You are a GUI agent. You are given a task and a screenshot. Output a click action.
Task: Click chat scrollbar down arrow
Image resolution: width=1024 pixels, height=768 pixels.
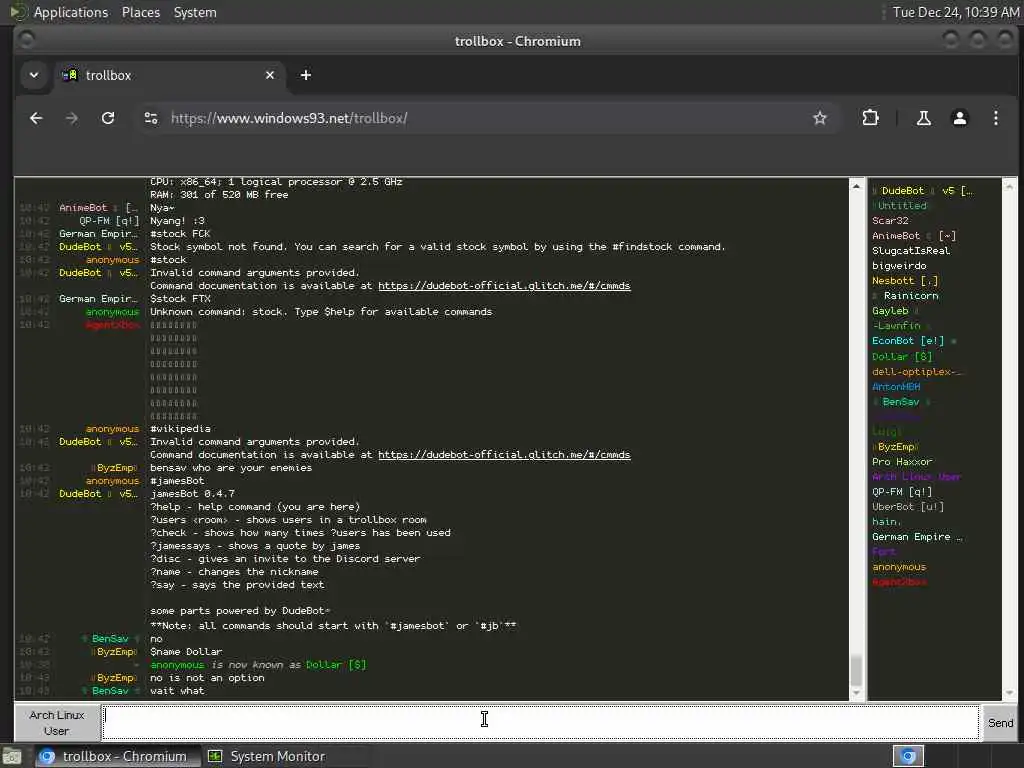856,692
